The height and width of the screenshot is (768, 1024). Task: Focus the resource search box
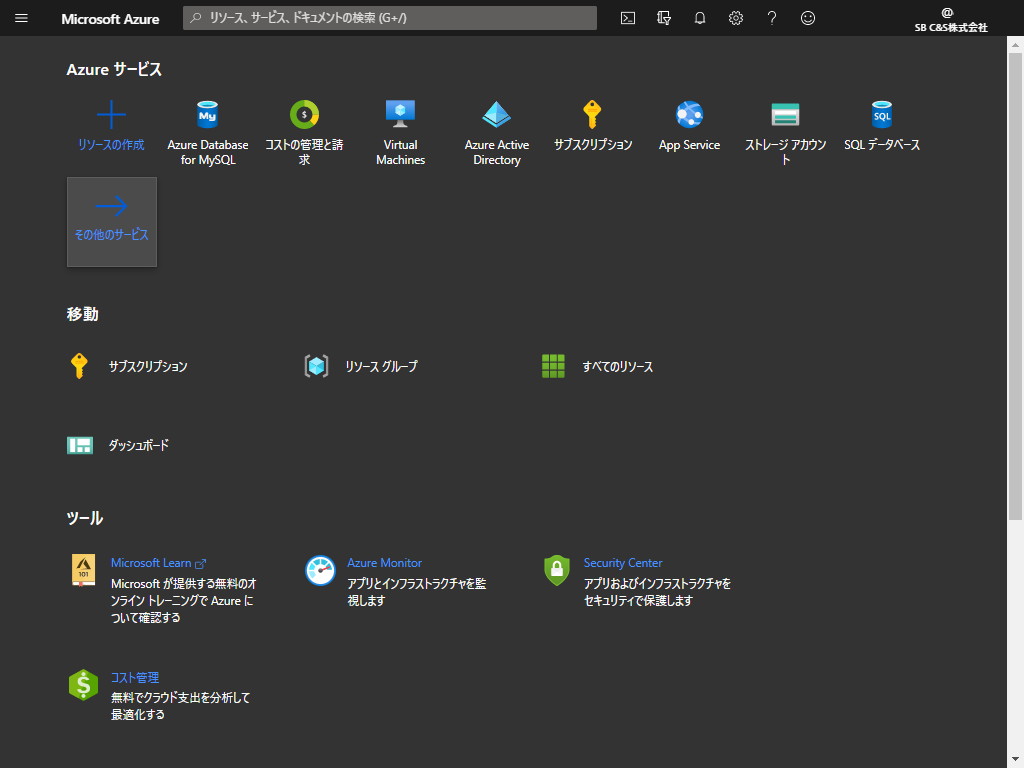pos(390,18)
